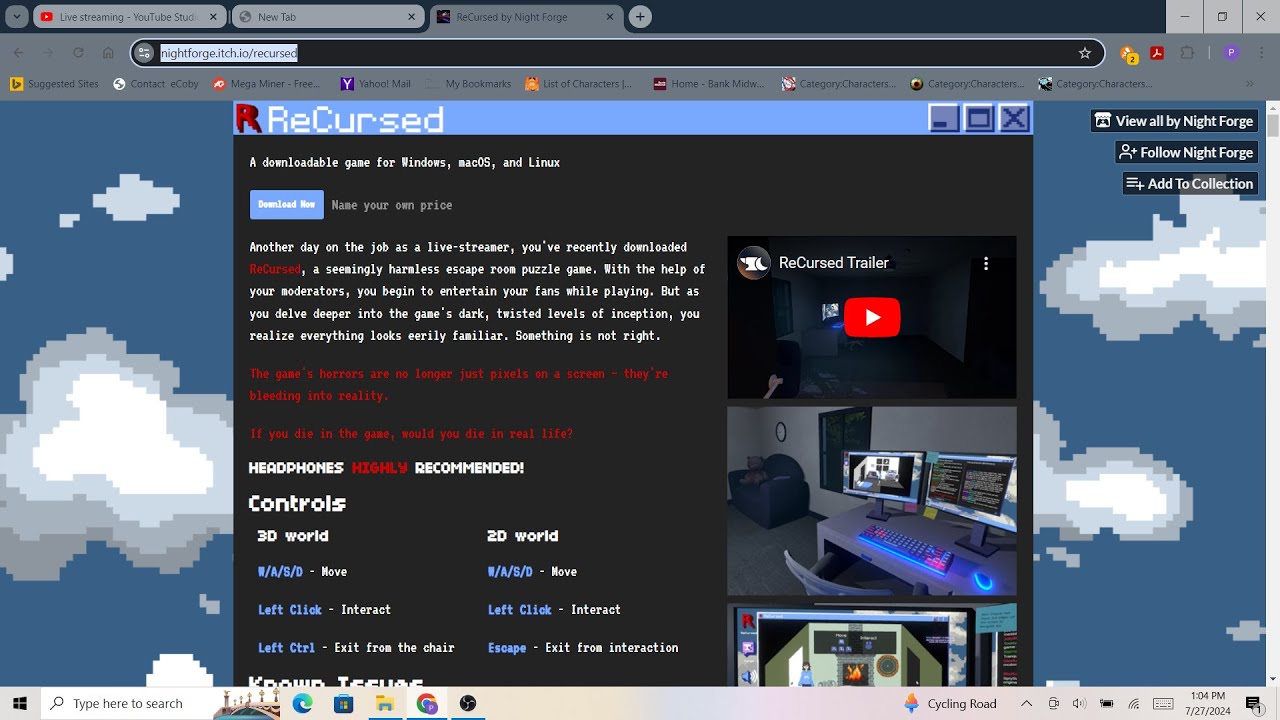1280x720 pixels.
Task: Click the pixel close X in ReCursed banner
Action: point(1014,118)
